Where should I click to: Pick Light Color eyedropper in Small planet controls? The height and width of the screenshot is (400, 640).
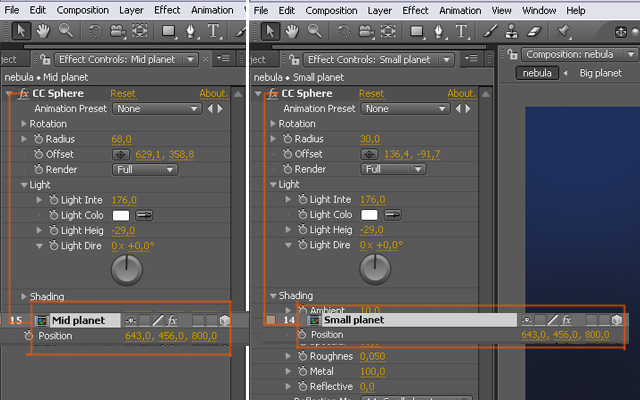(393, 214)
